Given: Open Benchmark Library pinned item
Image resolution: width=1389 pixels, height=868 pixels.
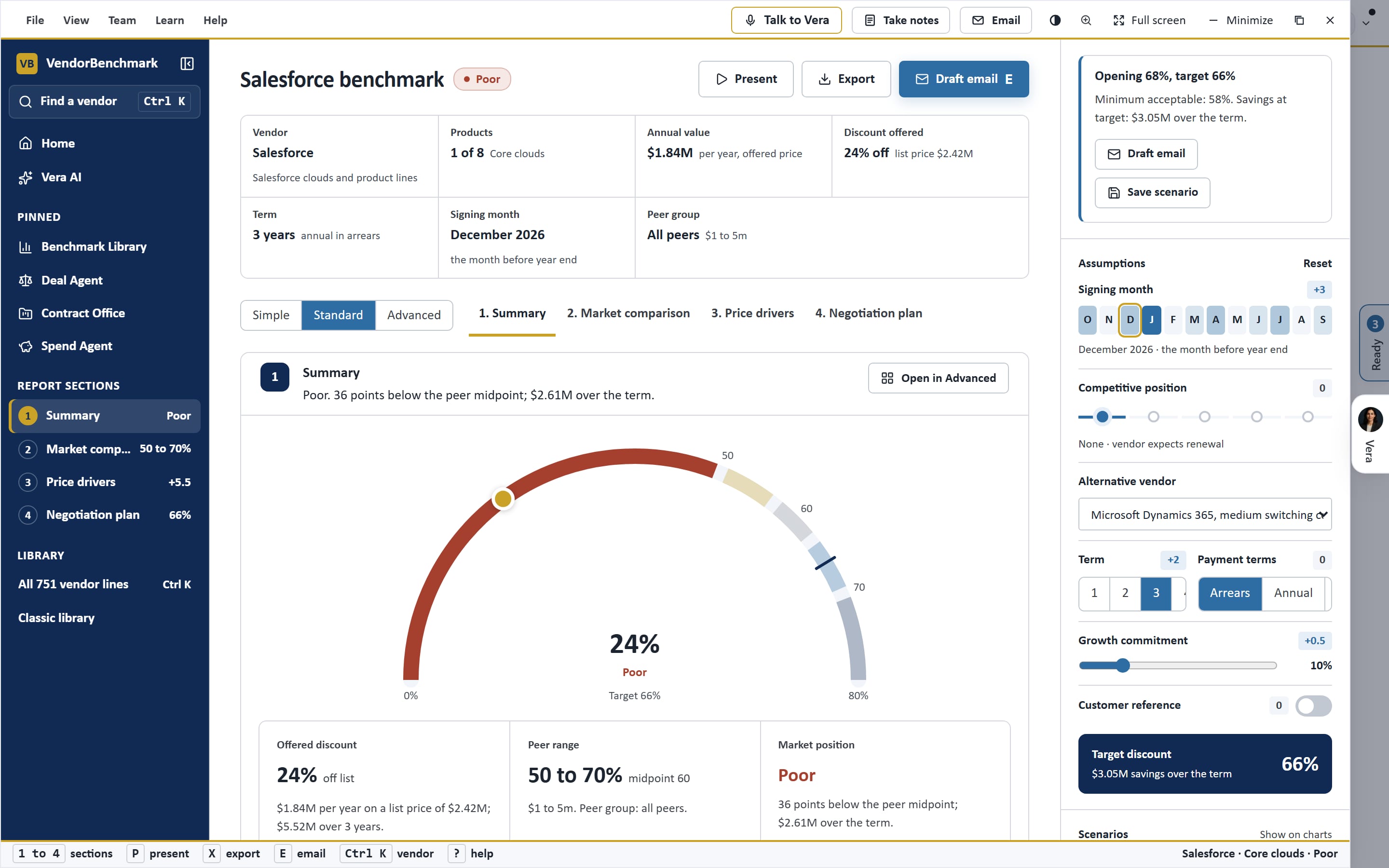Looking at the screenshot, I should [x=105, y=247].
